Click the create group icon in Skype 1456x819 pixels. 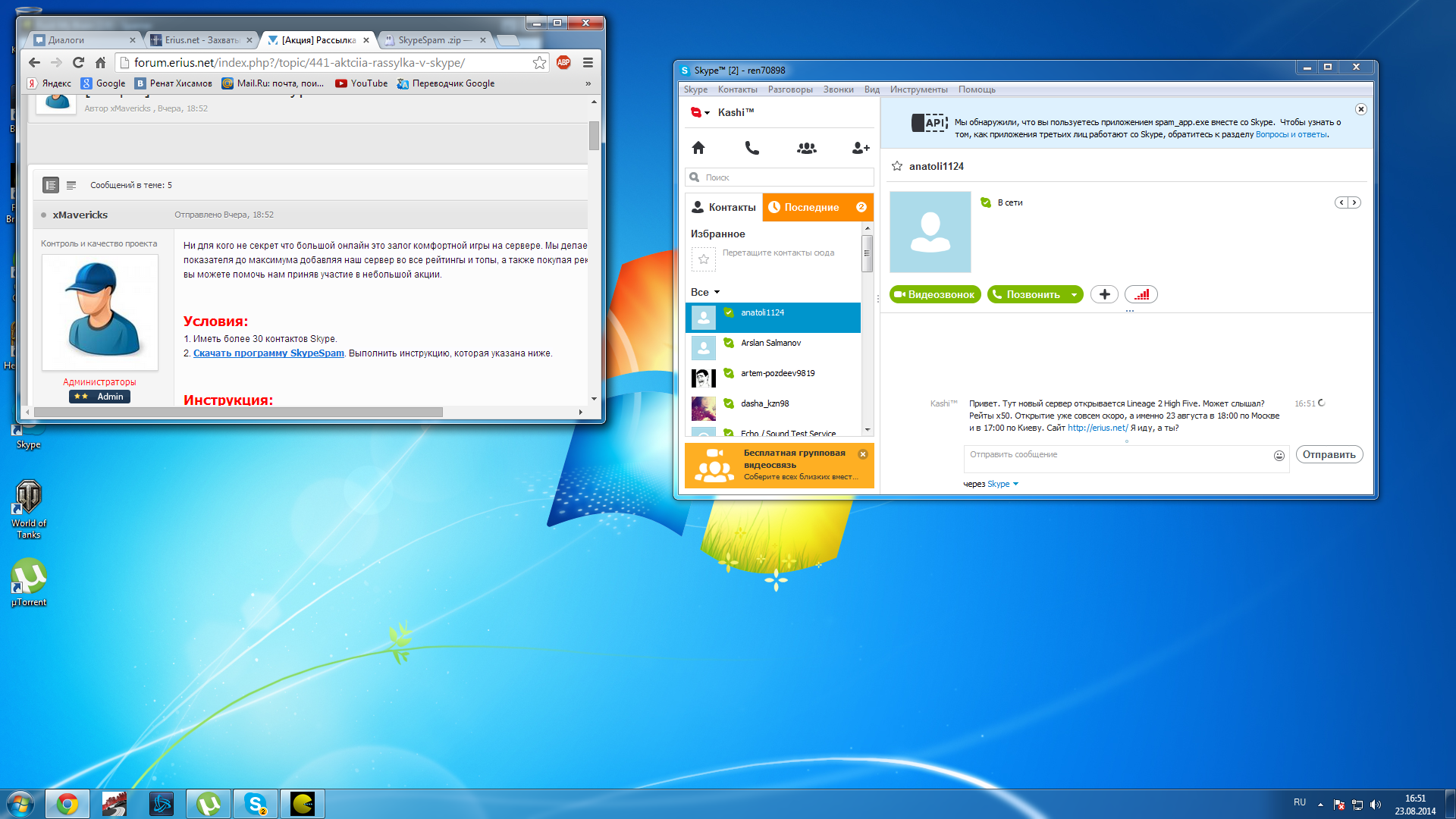(806, 148)
